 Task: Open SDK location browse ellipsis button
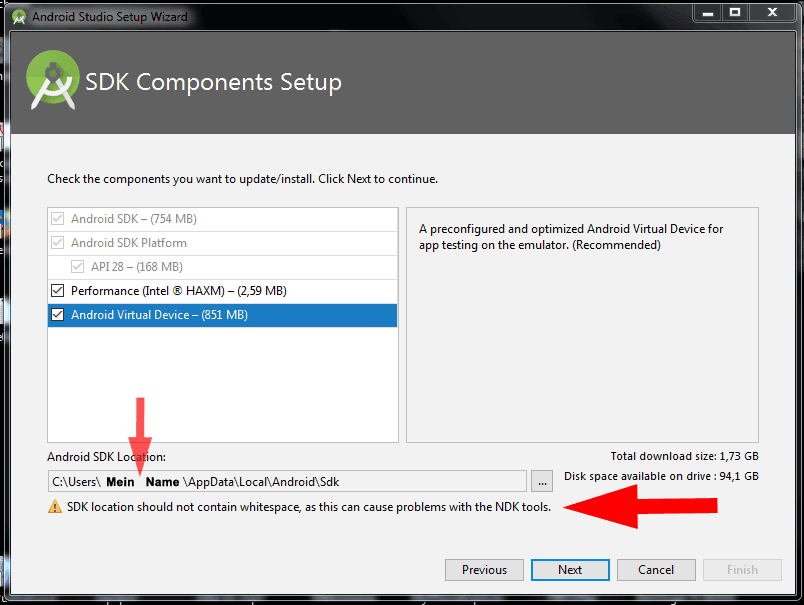[x=541, y=481]
